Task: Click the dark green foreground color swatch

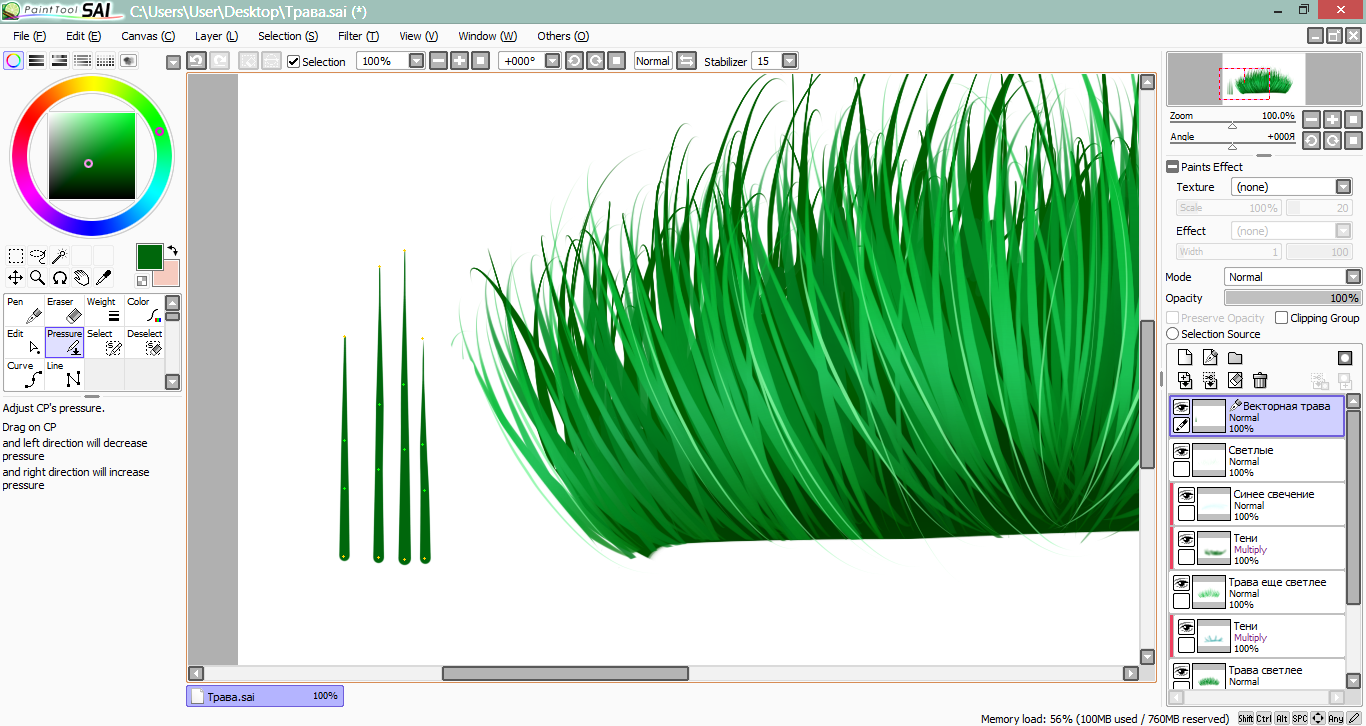Action: click(x=149, y=256)
